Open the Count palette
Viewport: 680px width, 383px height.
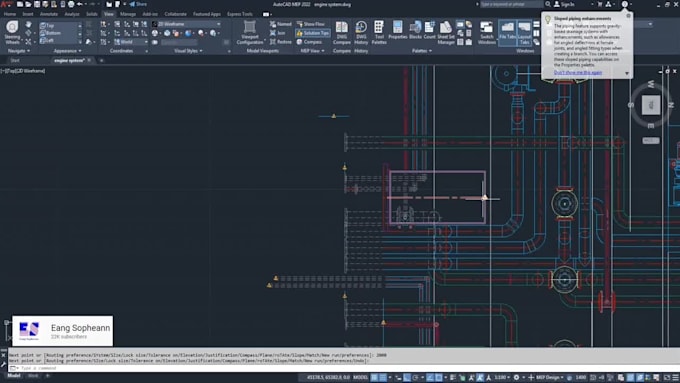[x=429, y=30]
